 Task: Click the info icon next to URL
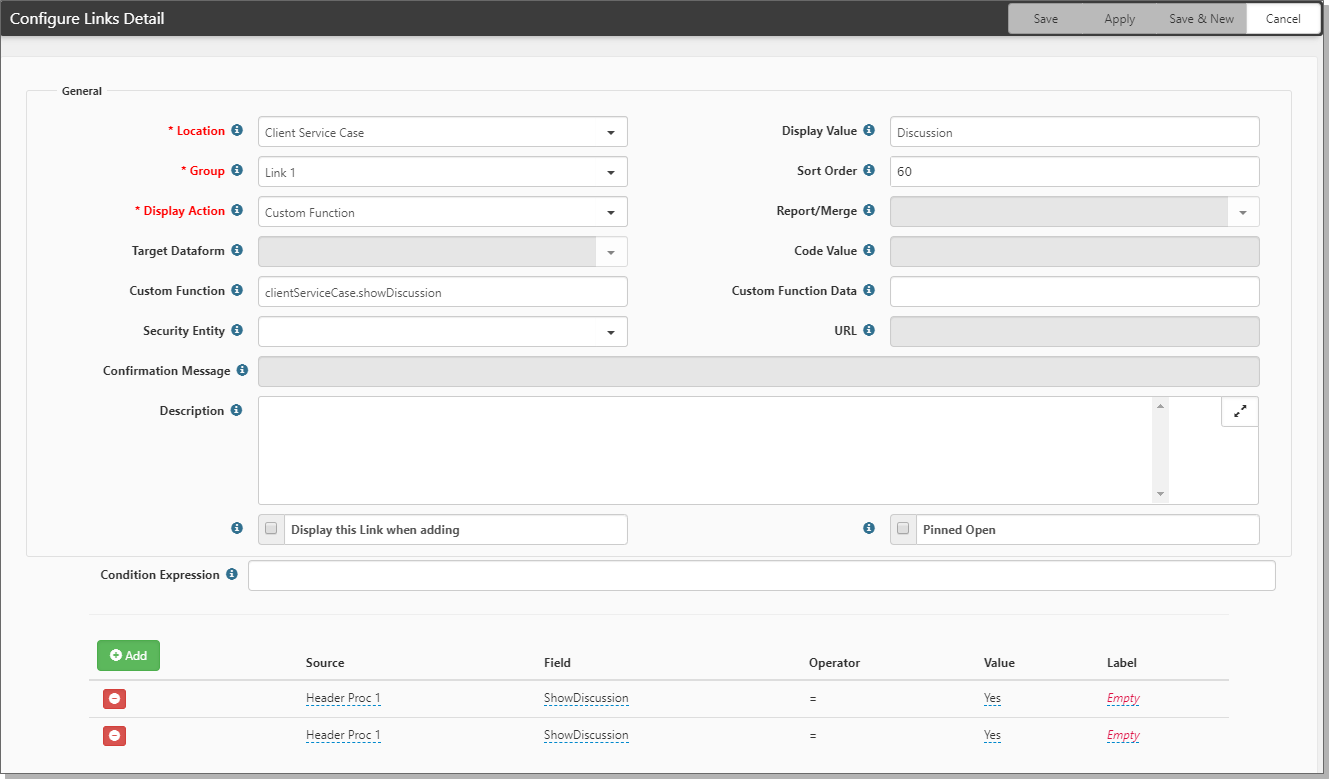point(869,331)
